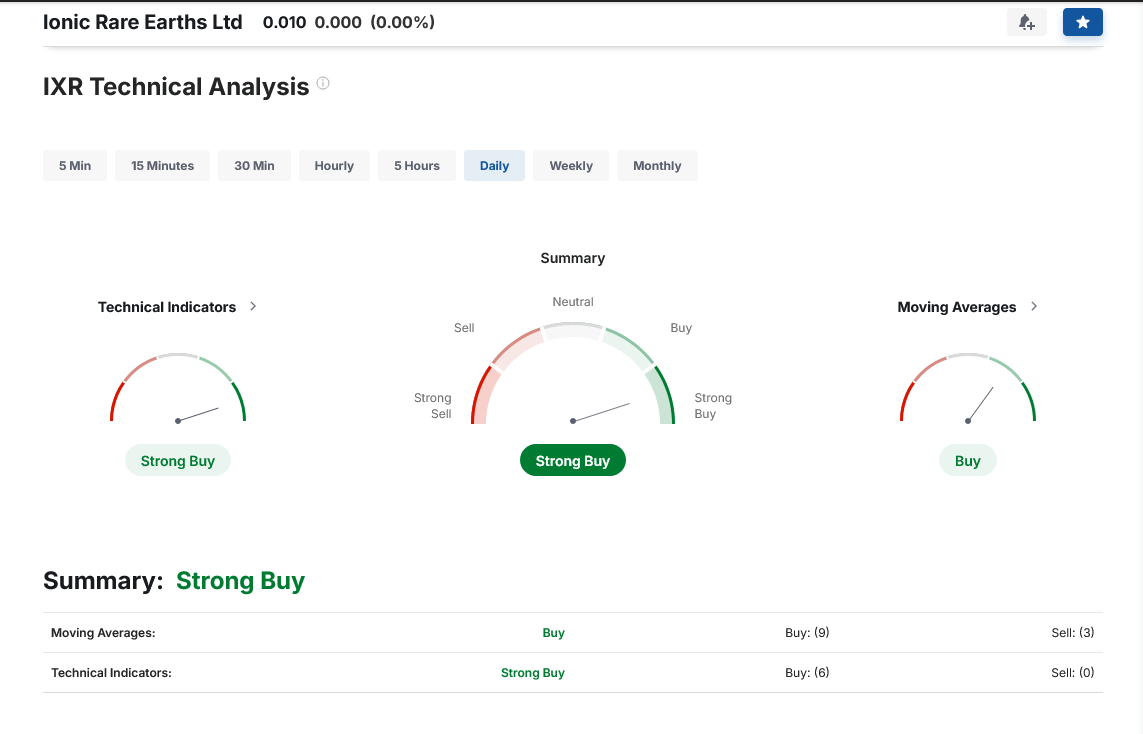
Task: Open the Technical Analysis info icon
Action: (323, 83)
